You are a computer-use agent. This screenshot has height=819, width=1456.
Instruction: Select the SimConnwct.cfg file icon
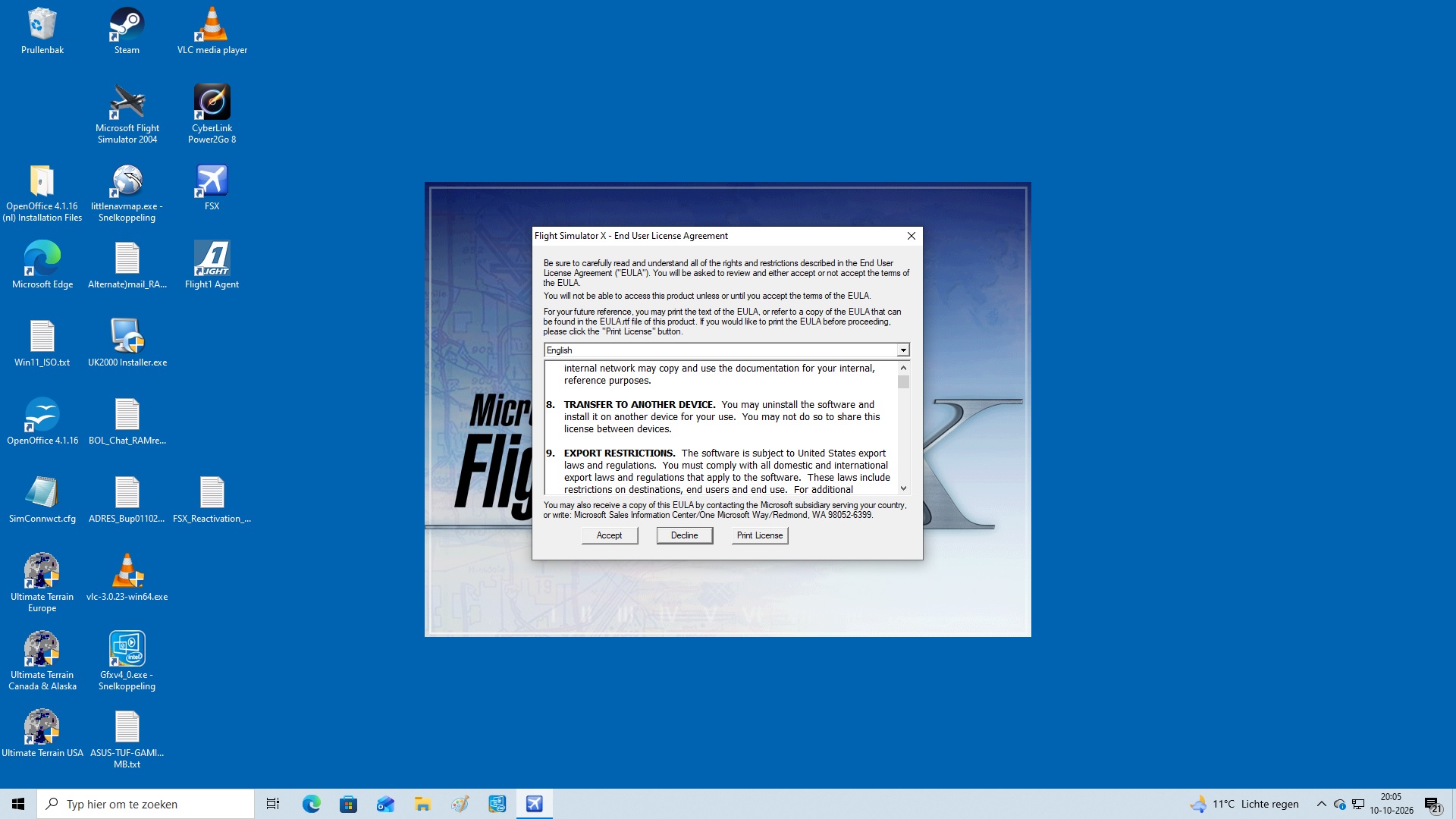42,500
